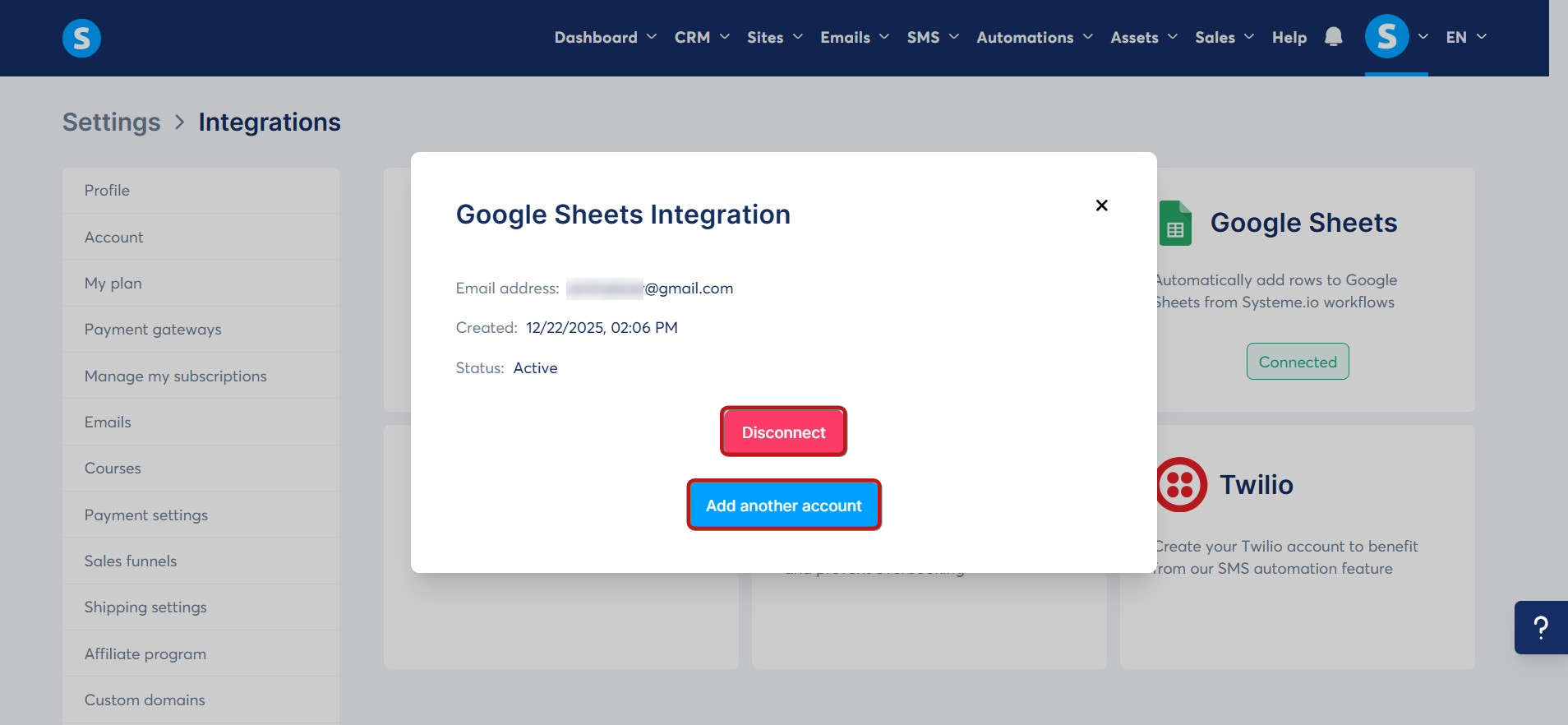The image size is (1568, 725).
Task: Open the EN language selector
Action: pos(1466,37)
